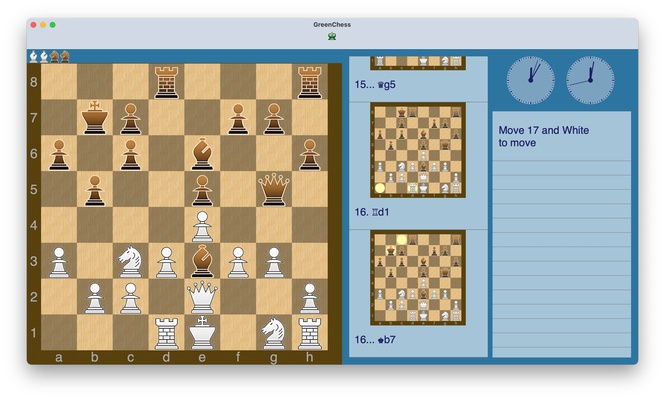Click the right chess clock
Viewport: 665px width, 400px height.
(590, 80)
